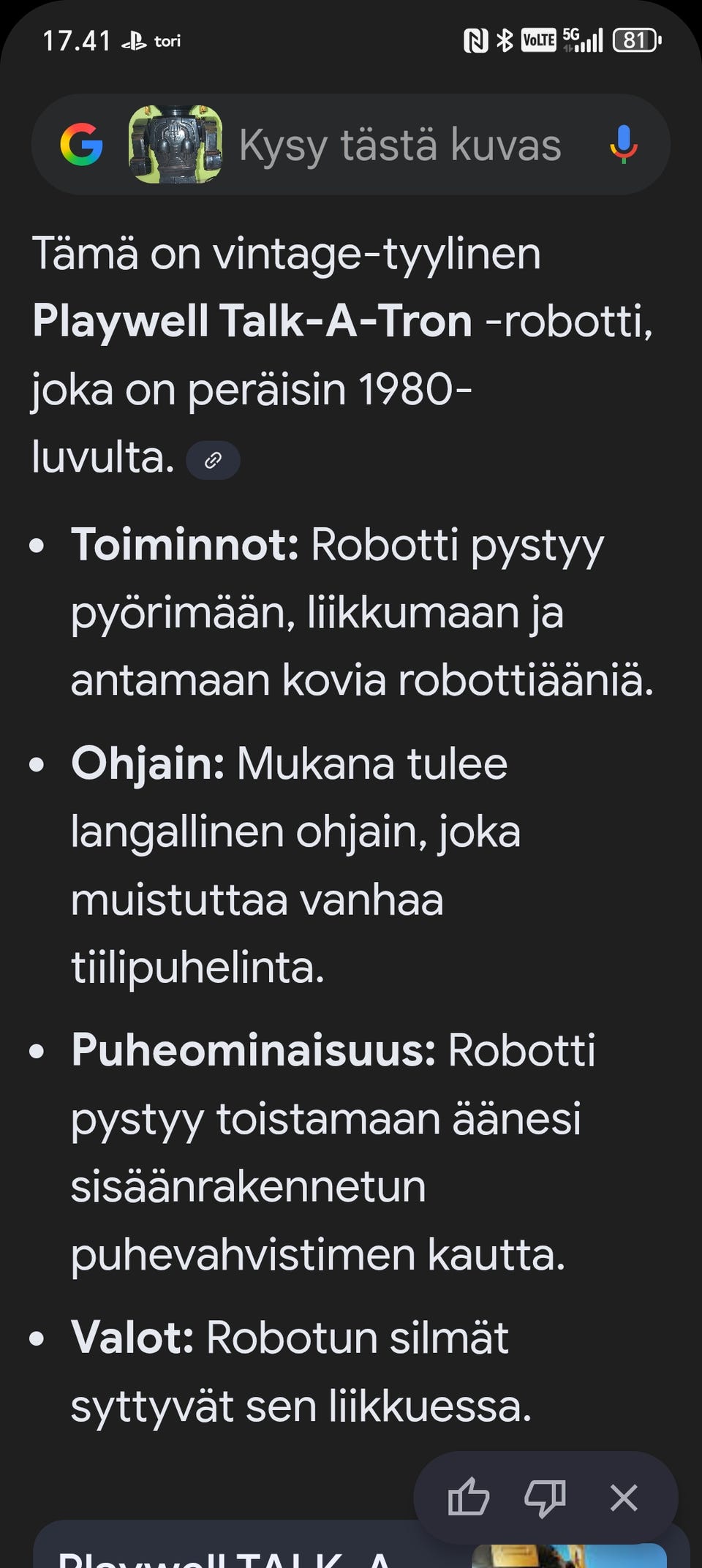Viewport: 702px width, 1568px height.
Task: Tap the bold Playwell Talk-A-Tron text
Action: pos(252,320)
